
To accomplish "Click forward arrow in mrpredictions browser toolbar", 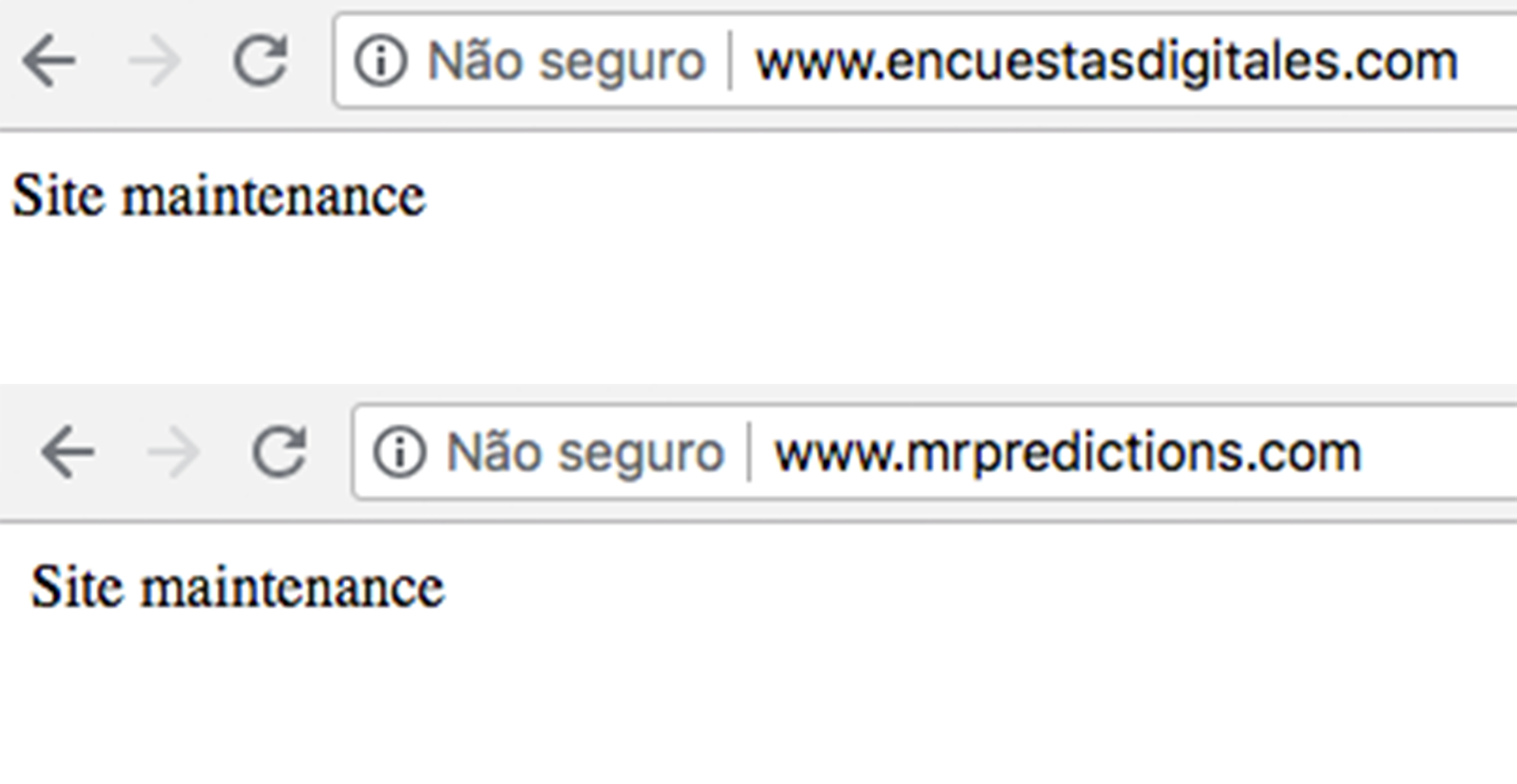I will 173,452.
